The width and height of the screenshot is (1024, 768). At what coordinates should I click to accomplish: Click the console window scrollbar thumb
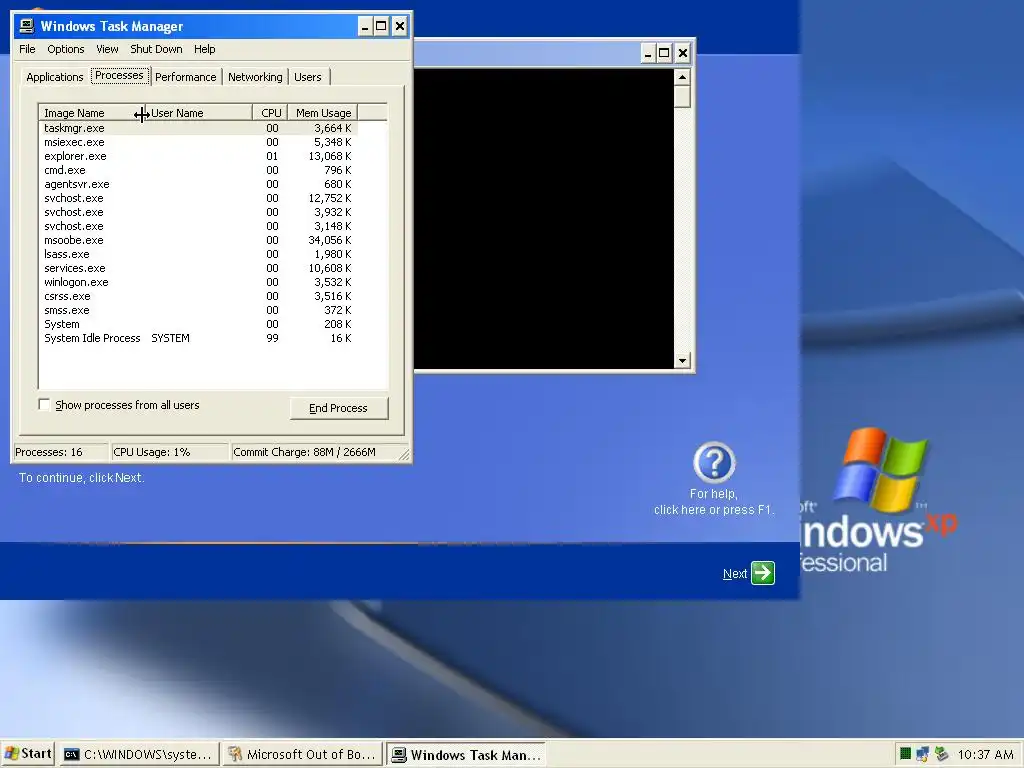coord(682,97)
